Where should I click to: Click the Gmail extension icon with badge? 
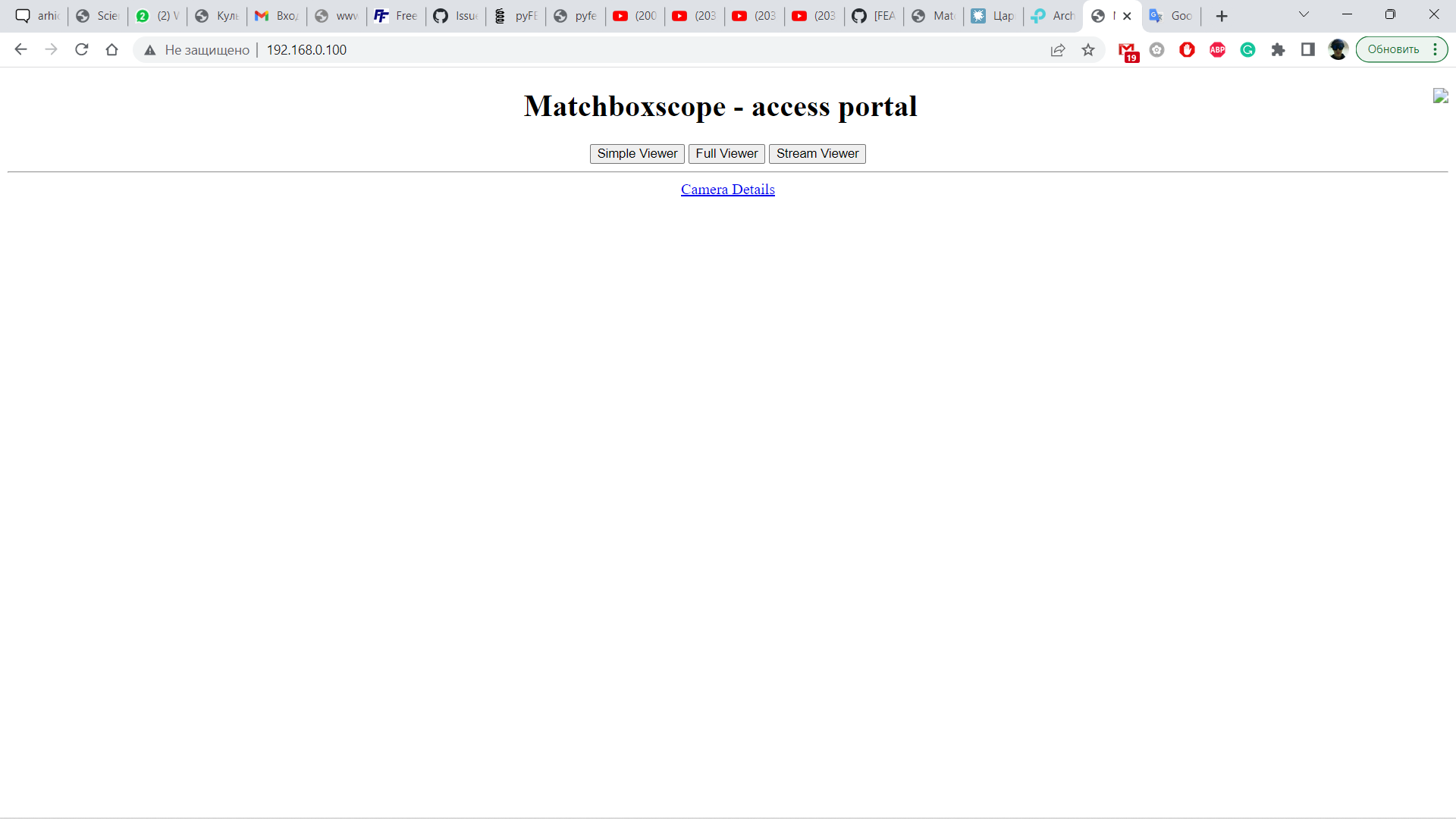click(1128, 50)
